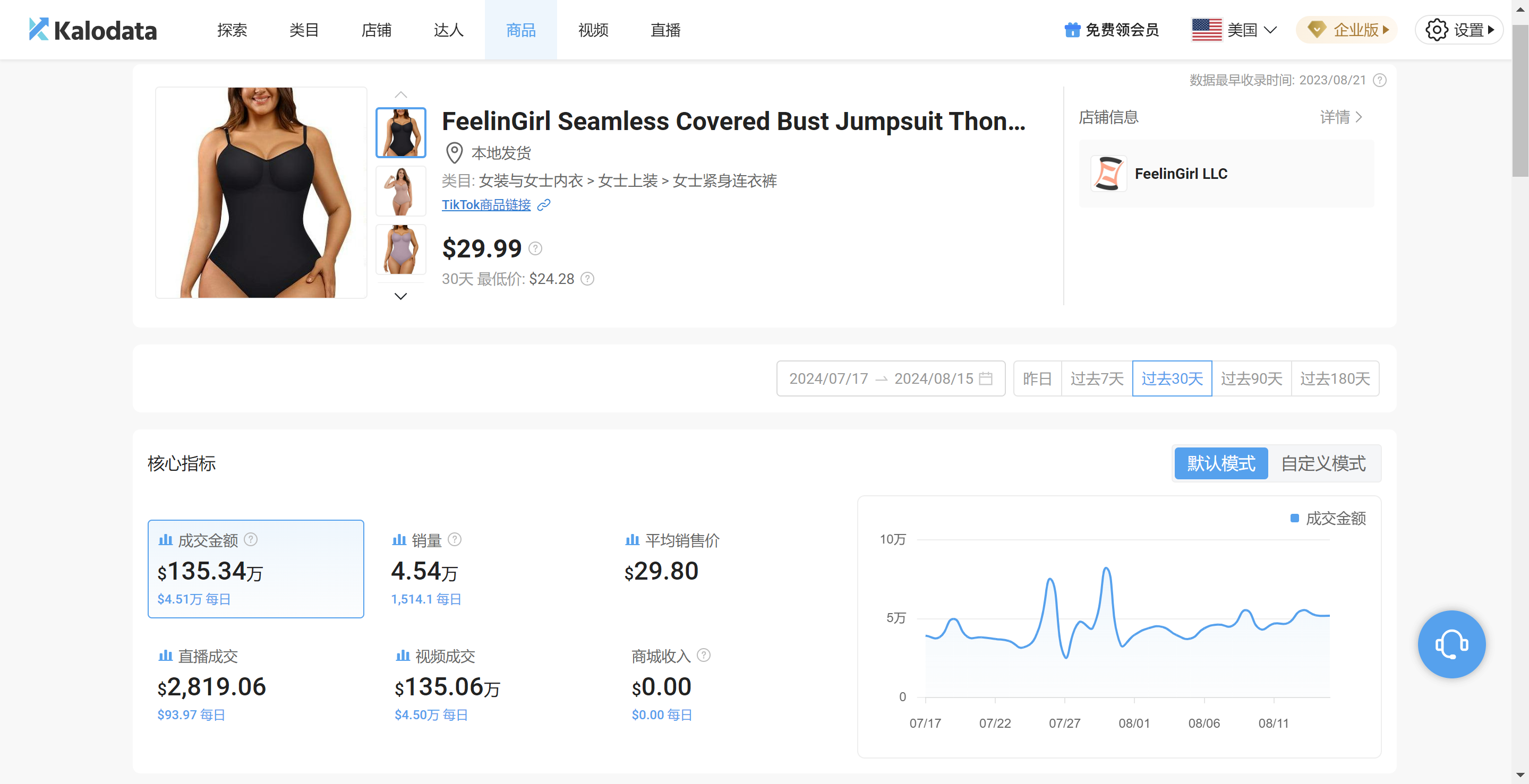Viewport: 1529px width, 784px height.
Task: Click the help icon beside $29.99 price
Action: click(535, 248)
